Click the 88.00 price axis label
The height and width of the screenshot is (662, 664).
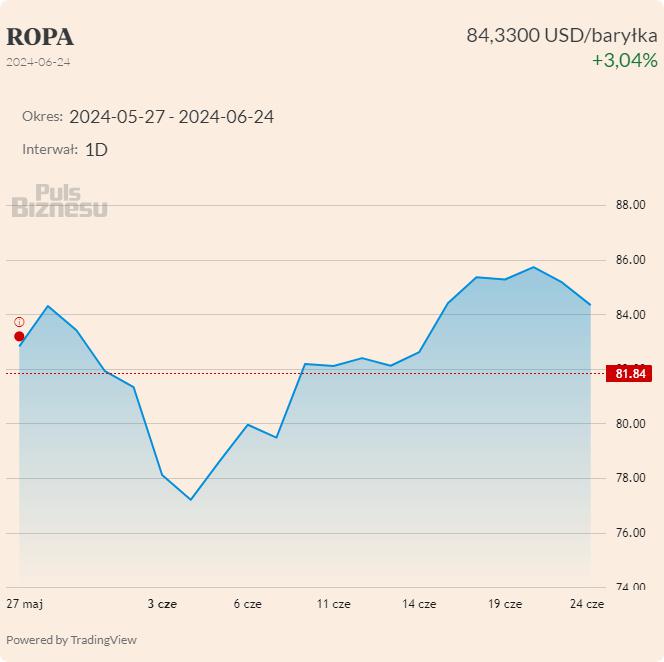point(630,205)
